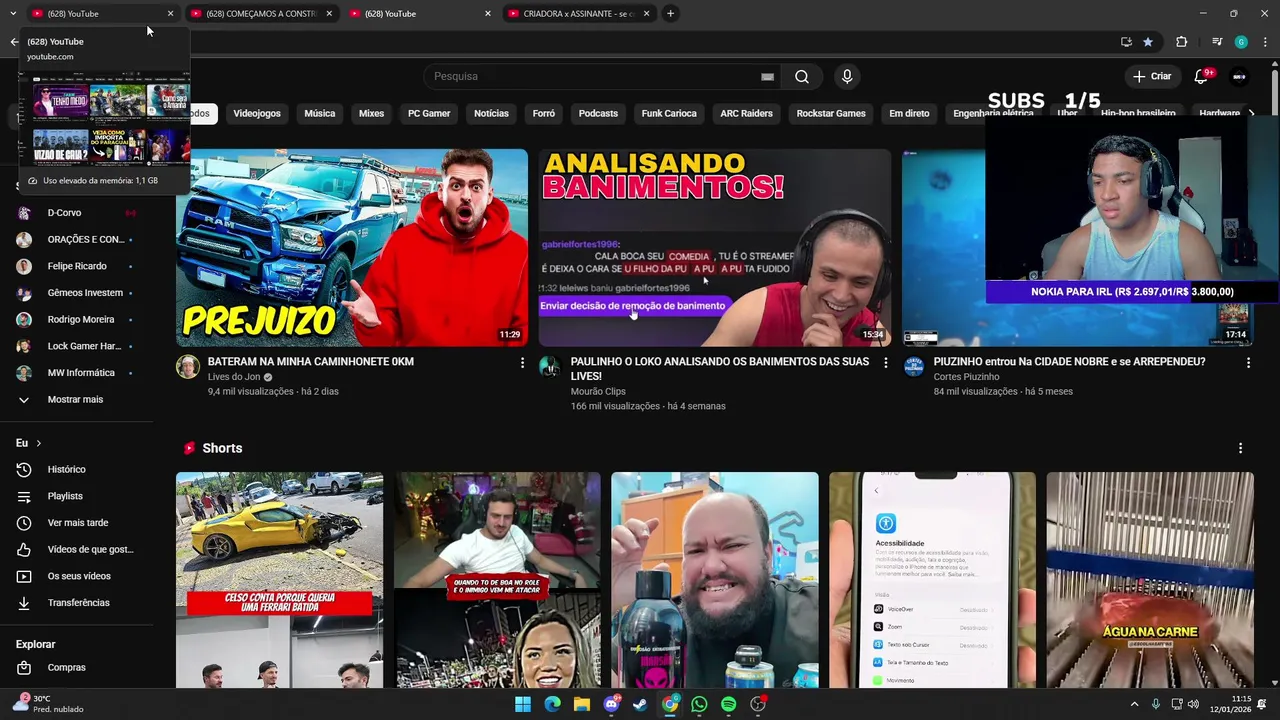Play the PREJUIZO truck video thumbnail
This screenshot has height=720, width=1280.
pyautogui.click(x=352, y=247)
